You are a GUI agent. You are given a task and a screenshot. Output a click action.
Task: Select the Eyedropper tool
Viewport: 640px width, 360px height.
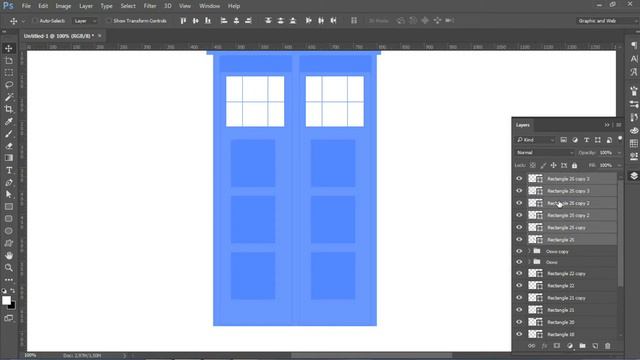[9, 121]
